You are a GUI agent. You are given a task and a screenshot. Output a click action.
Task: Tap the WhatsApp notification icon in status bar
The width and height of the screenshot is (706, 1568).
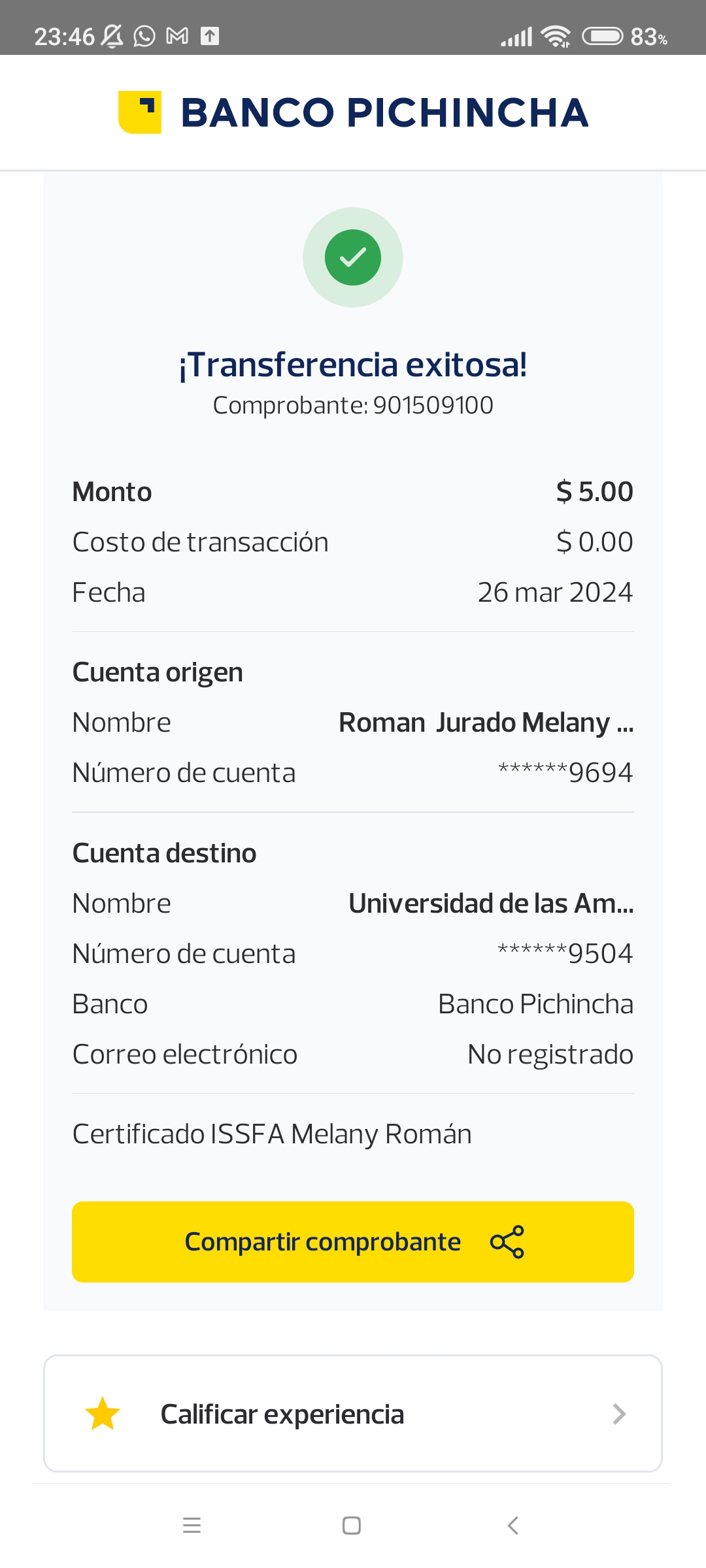click(x=144, y=36)
